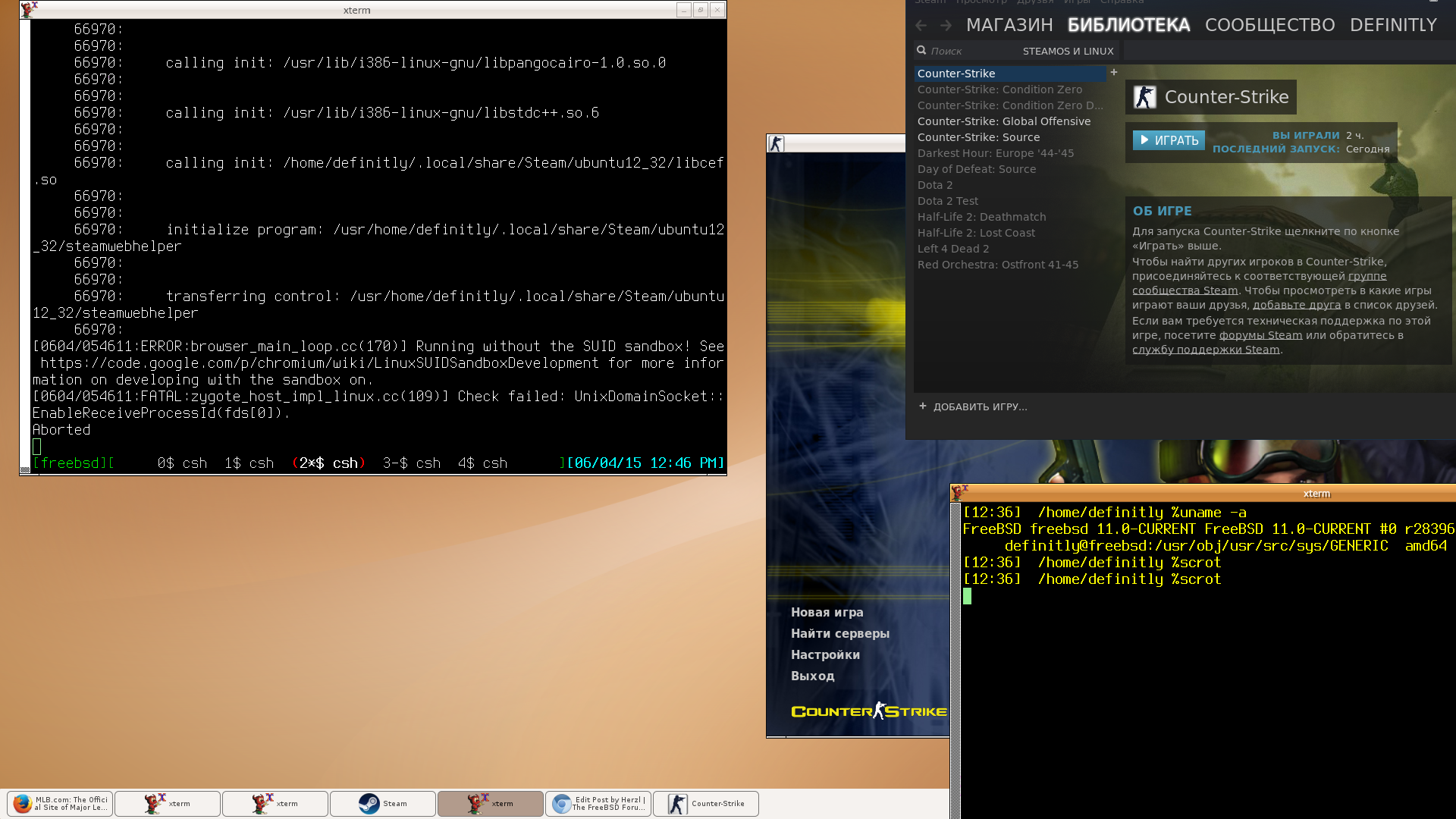The height and width of the screenshot is (819, 1456).
Task: Choose Найти серверы in Counter-Strike menu
Action: (840, 633)
